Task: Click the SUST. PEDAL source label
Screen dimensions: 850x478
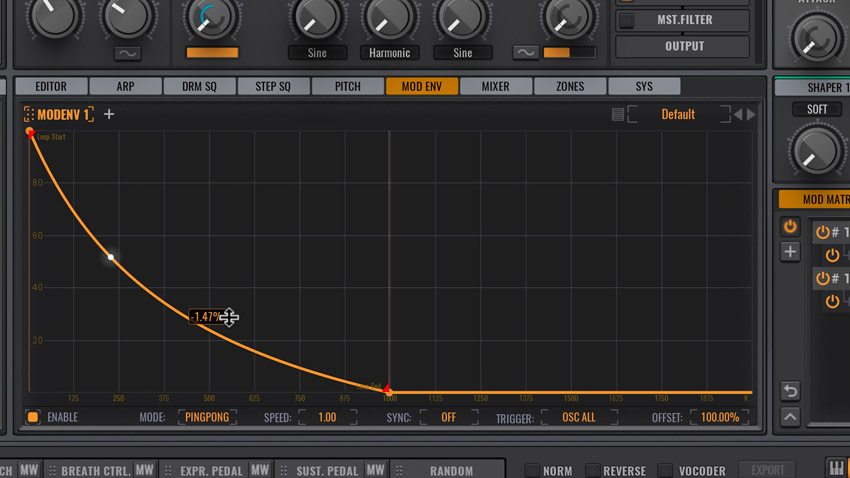Action: pyautogui.click(x=327, y=470)
